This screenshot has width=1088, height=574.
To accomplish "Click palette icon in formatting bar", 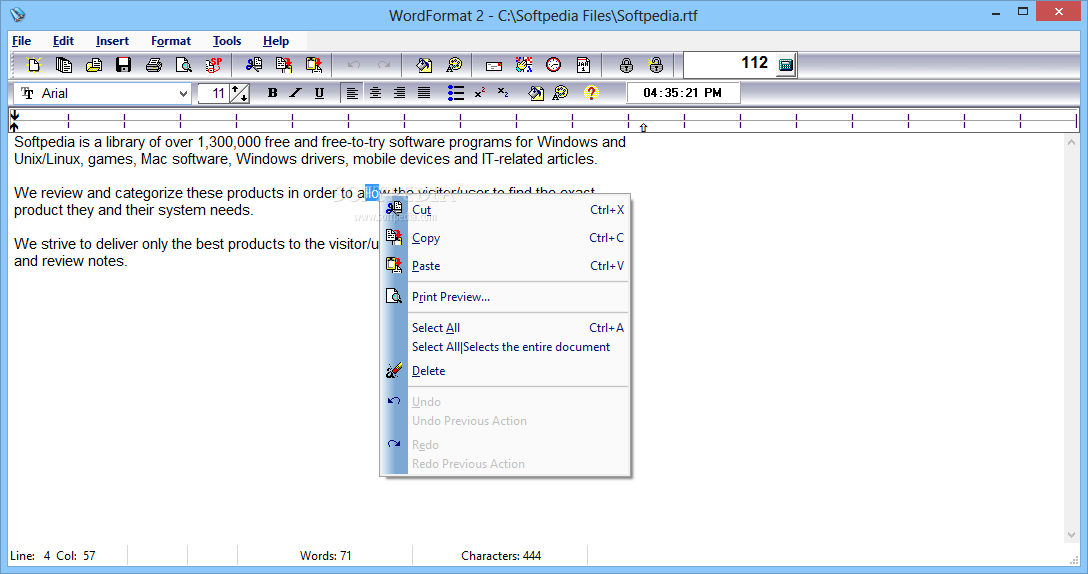I will point(561,93).
